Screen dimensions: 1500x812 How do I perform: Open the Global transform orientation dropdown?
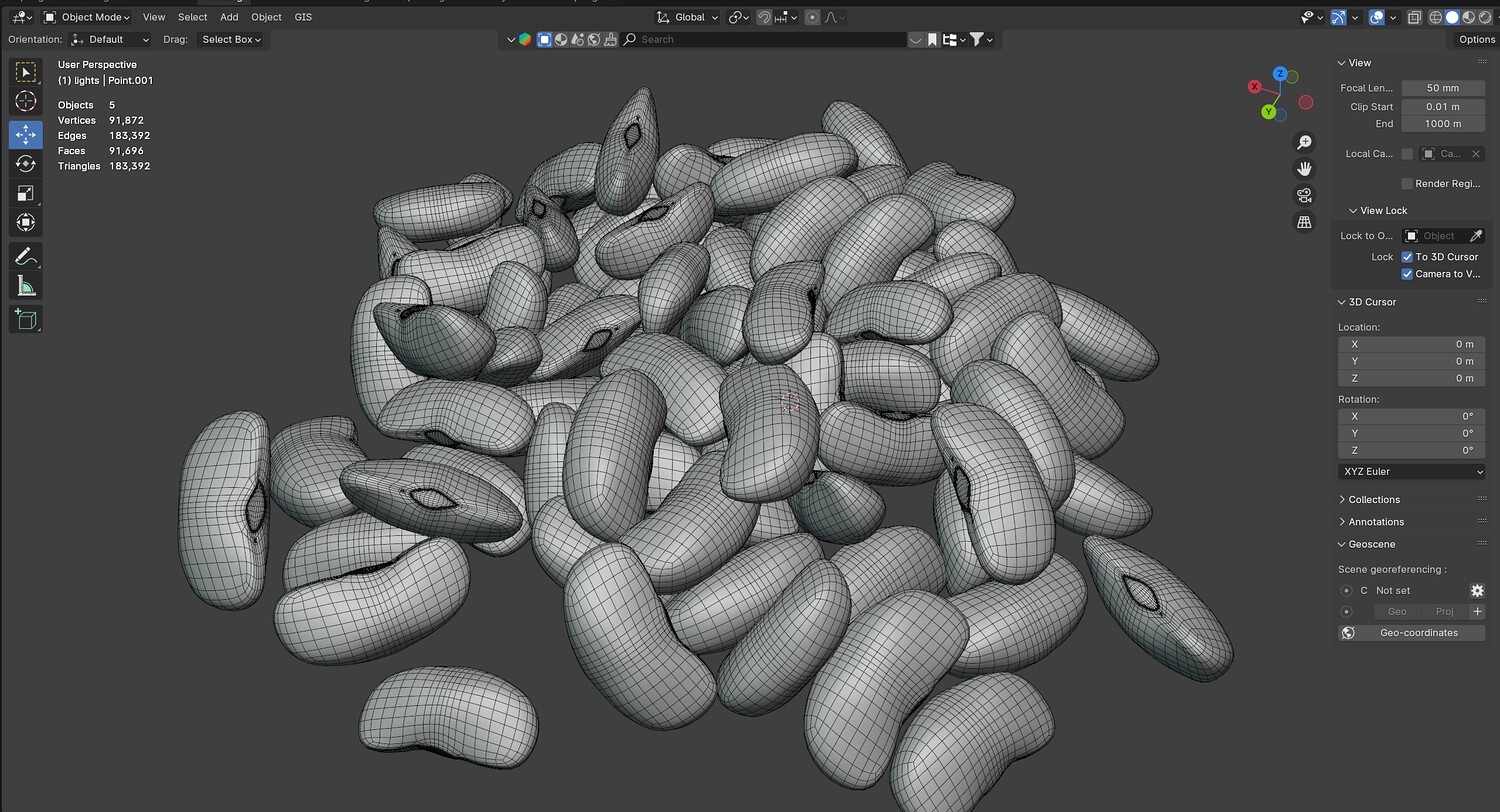click(688, 17)
